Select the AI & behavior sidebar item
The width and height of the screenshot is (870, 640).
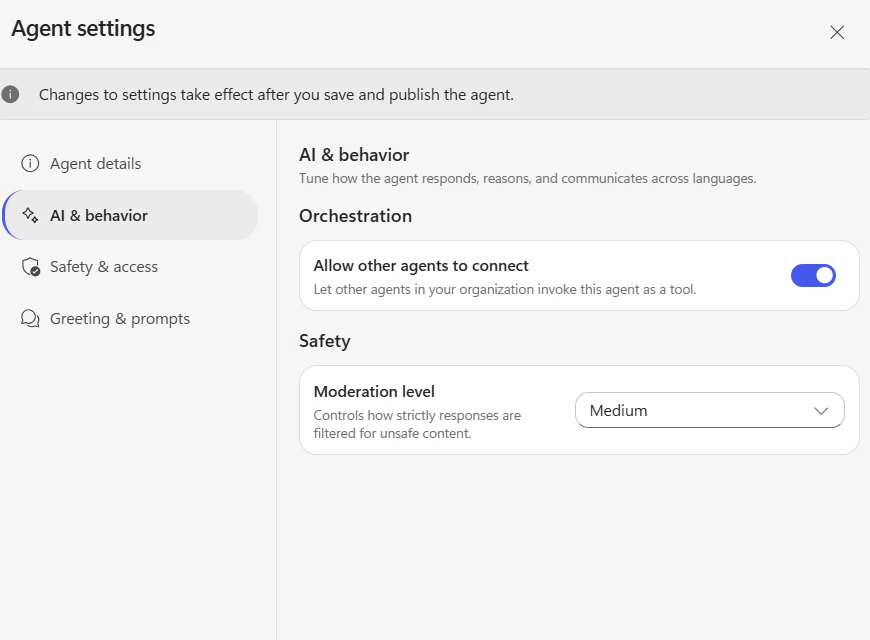point(130,215)
